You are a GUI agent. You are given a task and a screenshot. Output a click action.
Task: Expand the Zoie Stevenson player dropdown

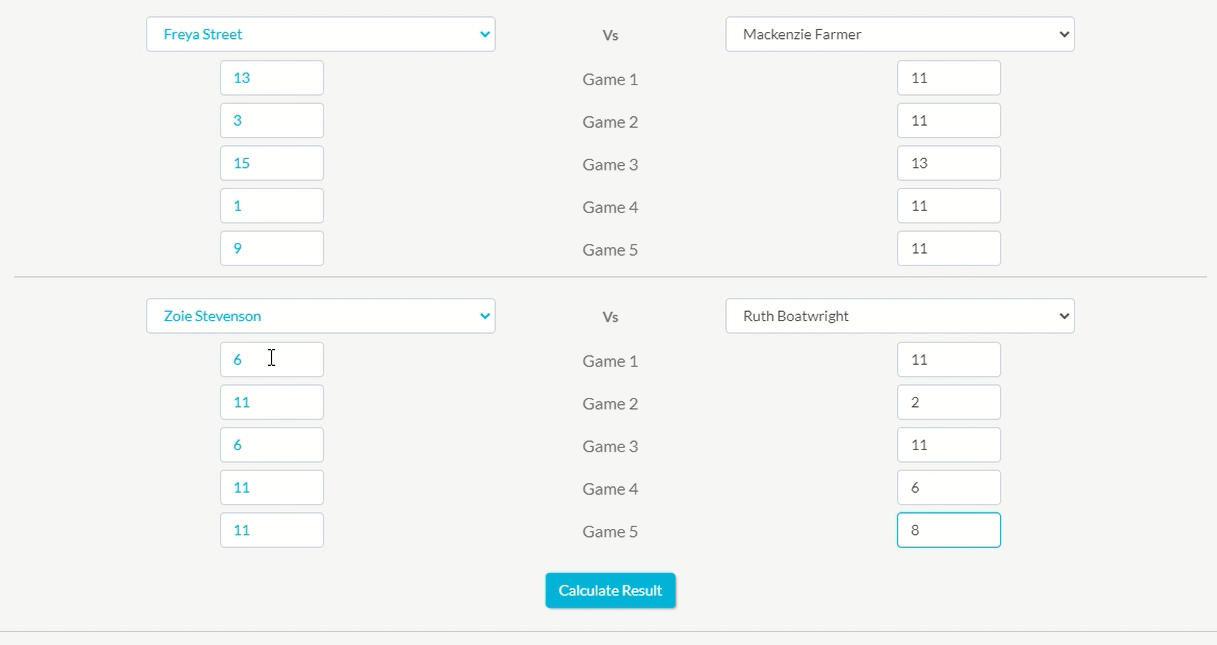pyautogui.click(x=320, y=316)
